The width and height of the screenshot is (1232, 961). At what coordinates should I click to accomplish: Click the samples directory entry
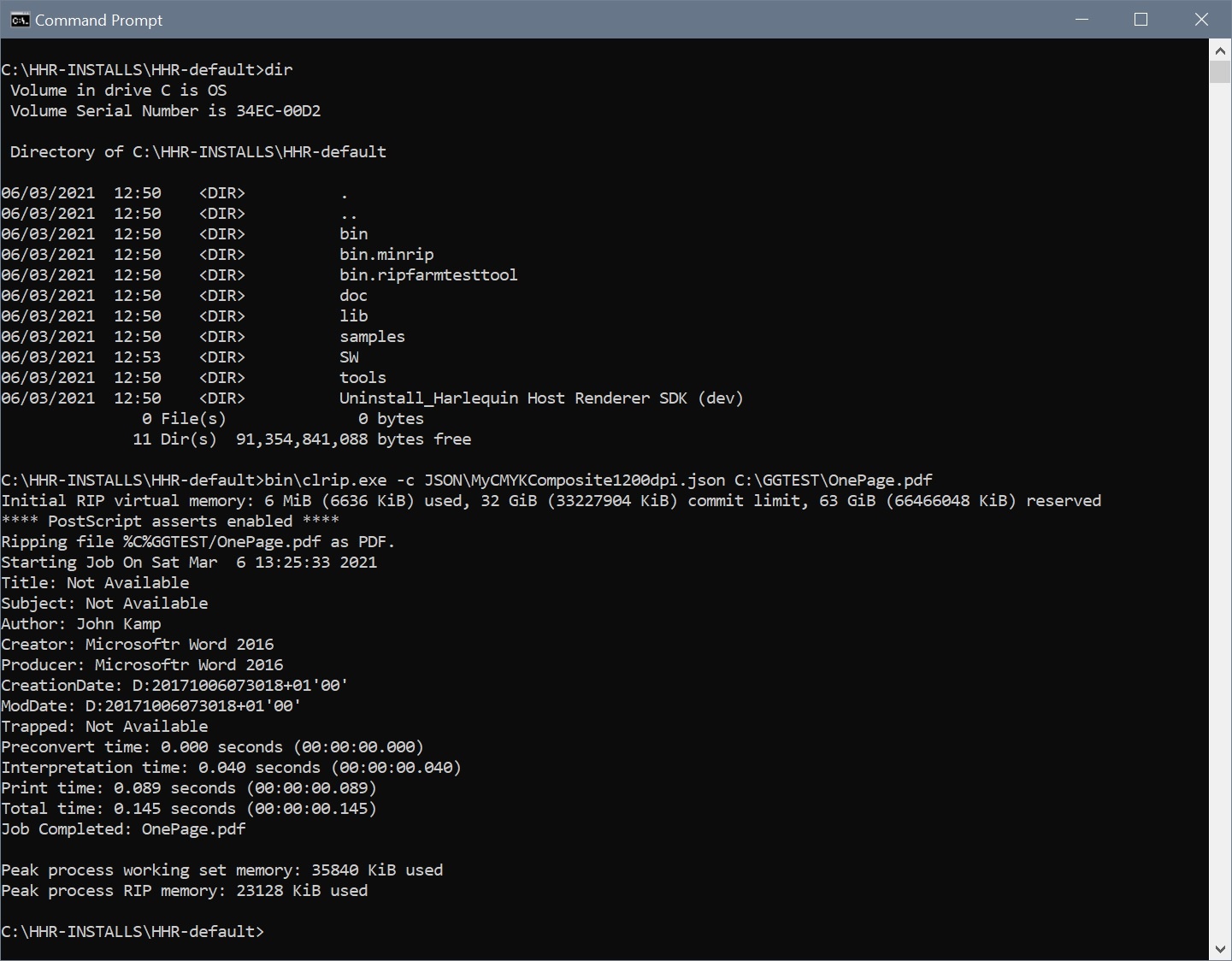pyautogui.click(x=372, y=337)
